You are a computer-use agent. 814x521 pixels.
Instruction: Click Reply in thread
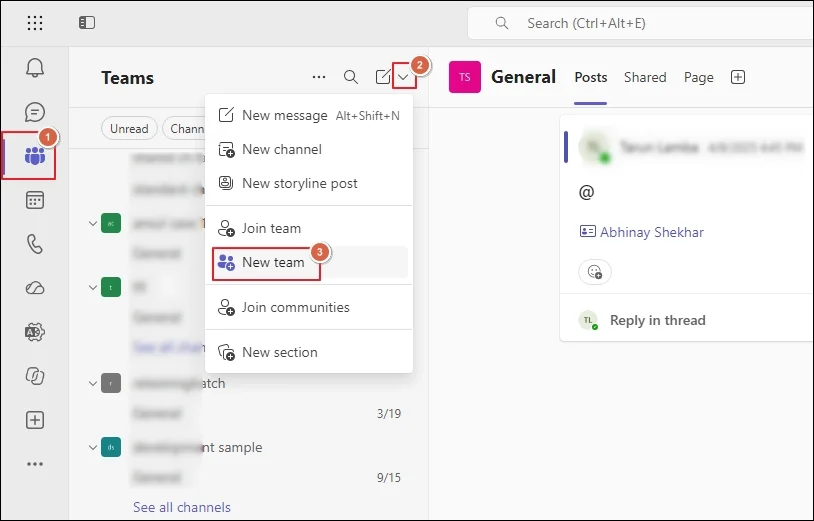657,320
